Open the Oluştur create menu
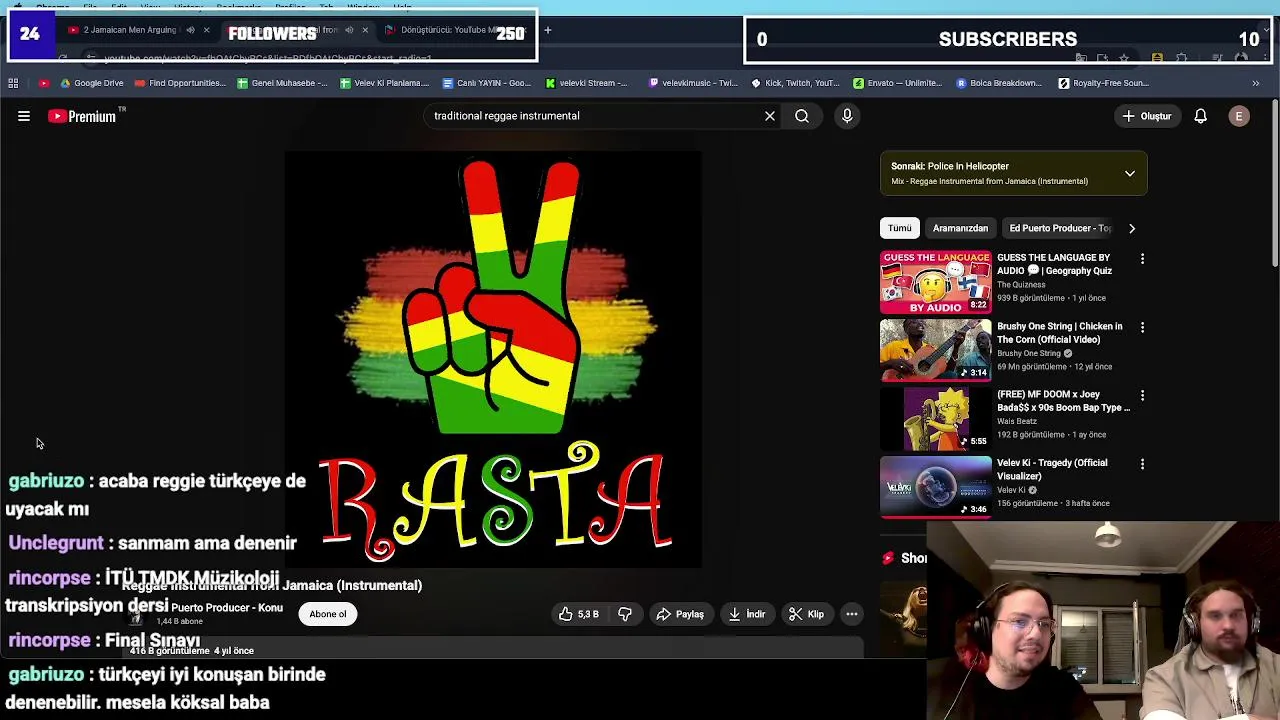Image resolution: width=1280 pixels, height=720 pixels. pos(1146,116)
